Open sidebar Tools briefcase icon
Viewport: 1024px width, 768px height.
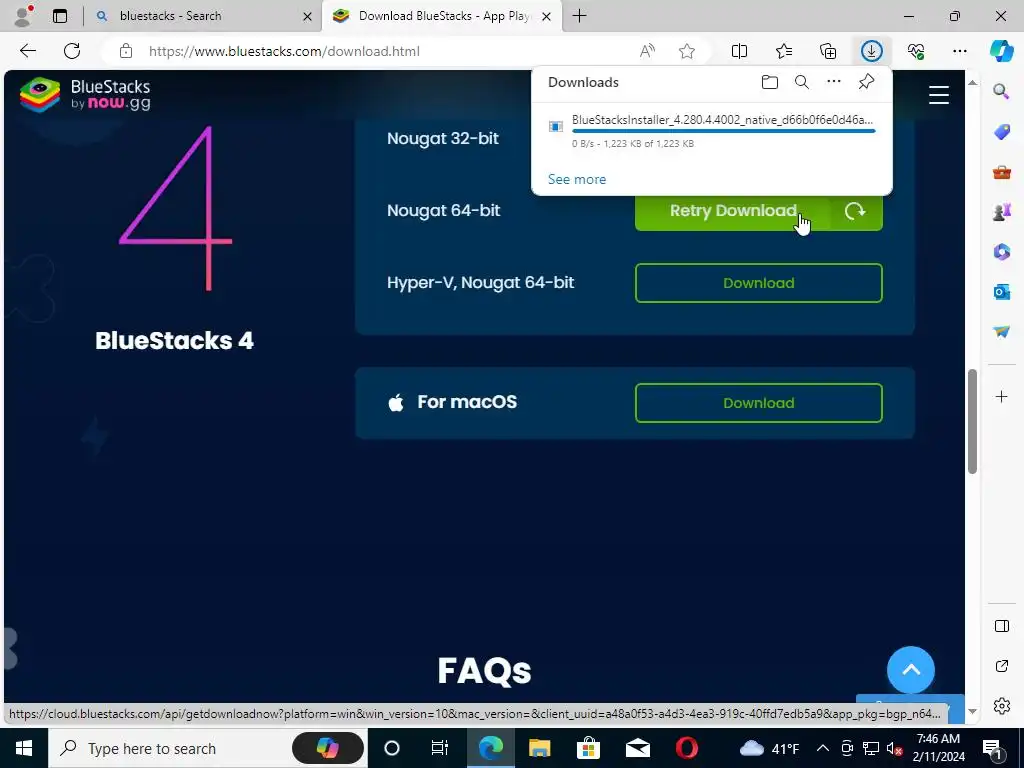(x=1001, y=172)
